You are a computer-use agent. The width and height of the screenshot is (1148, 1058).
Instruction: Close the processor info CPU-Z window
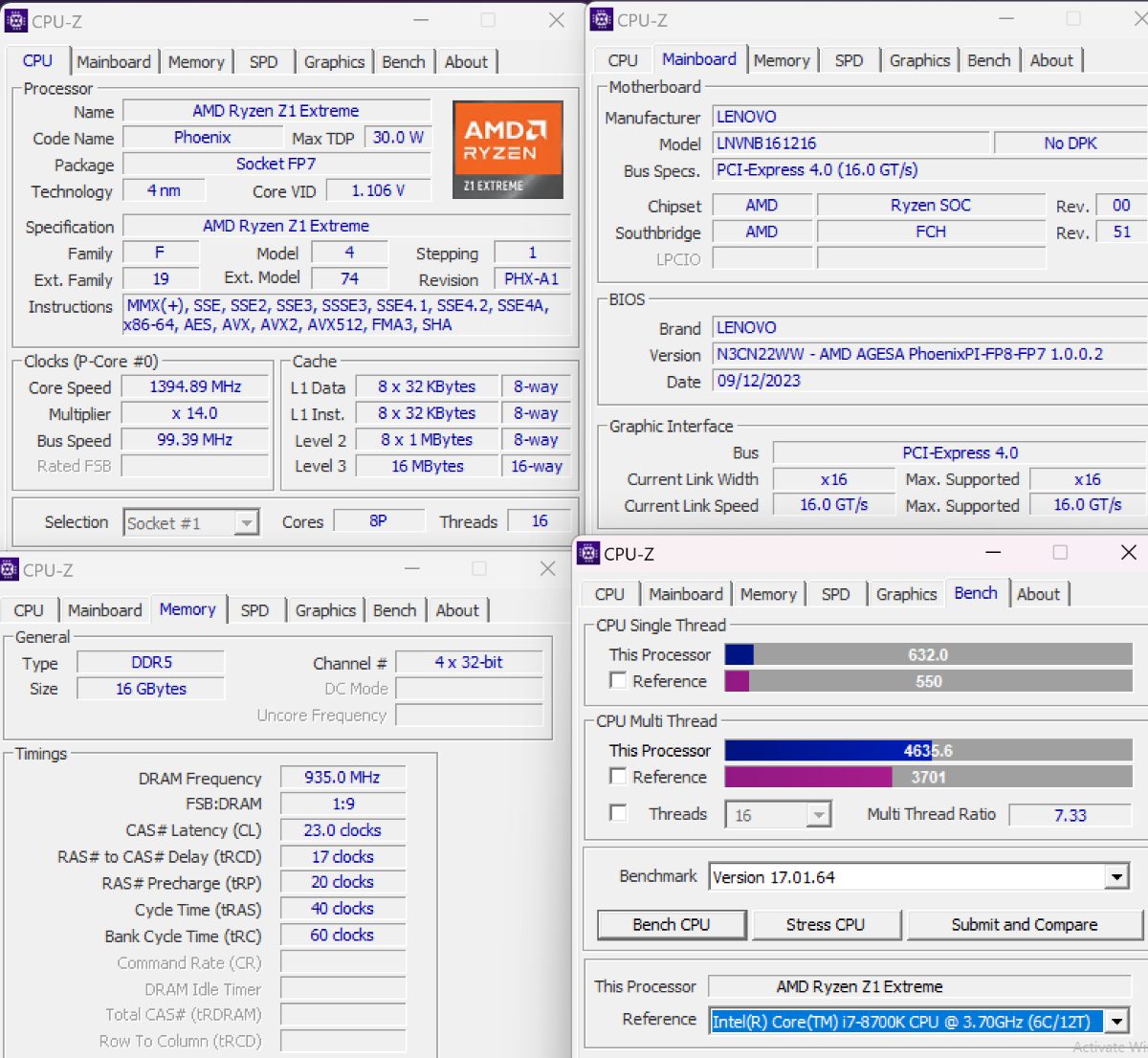pyautogui.click(x=557, y=21)
